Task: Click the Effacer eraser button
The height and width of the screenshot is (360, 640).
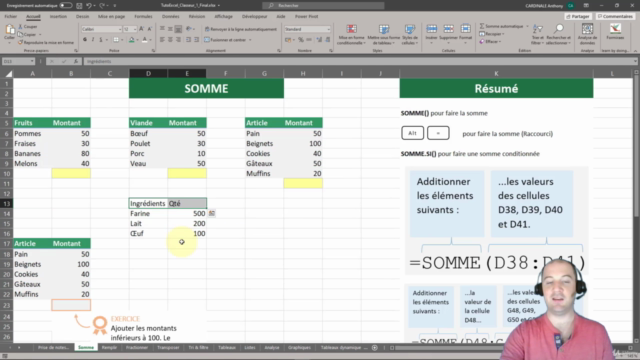Action: (x=490, y=41)
